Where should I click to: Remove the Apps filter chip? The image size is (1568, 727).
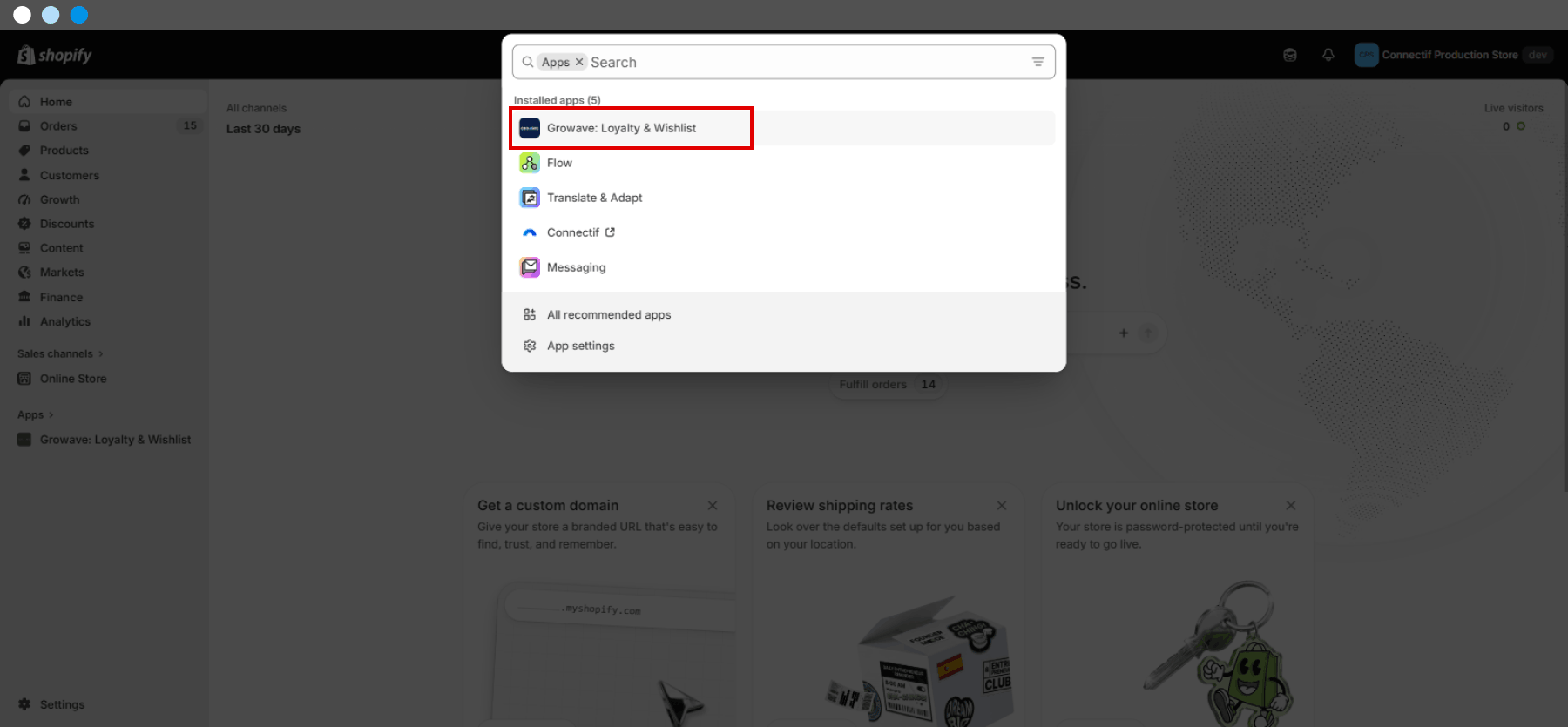click(x=579, y=62)
